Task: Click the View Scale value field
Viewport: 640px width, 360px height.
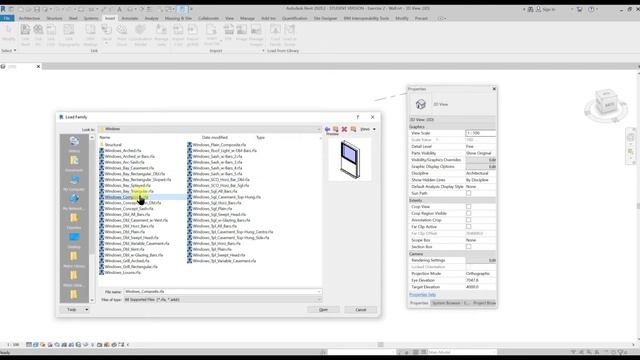Action: tap(481, 133)
